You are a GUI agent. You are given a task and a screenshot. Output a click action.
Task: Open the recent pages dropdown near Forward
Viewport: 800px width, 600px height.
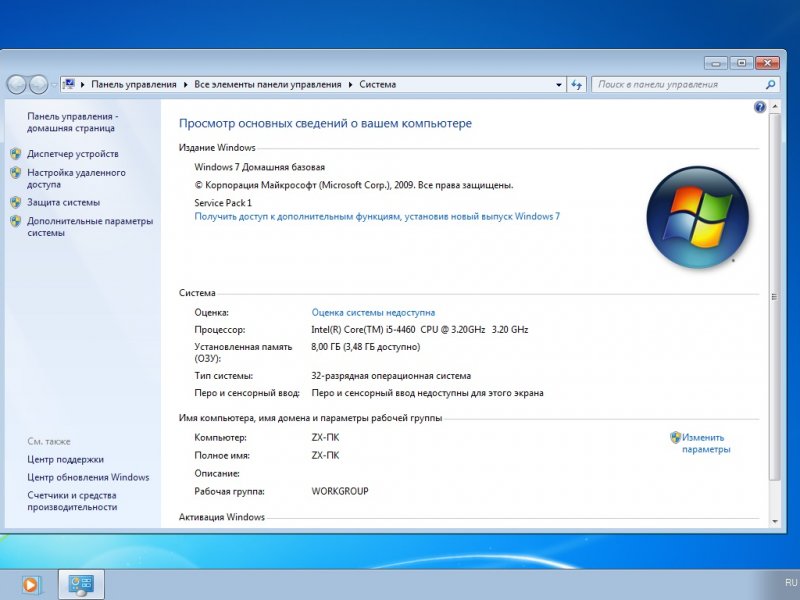coord(54,85)
